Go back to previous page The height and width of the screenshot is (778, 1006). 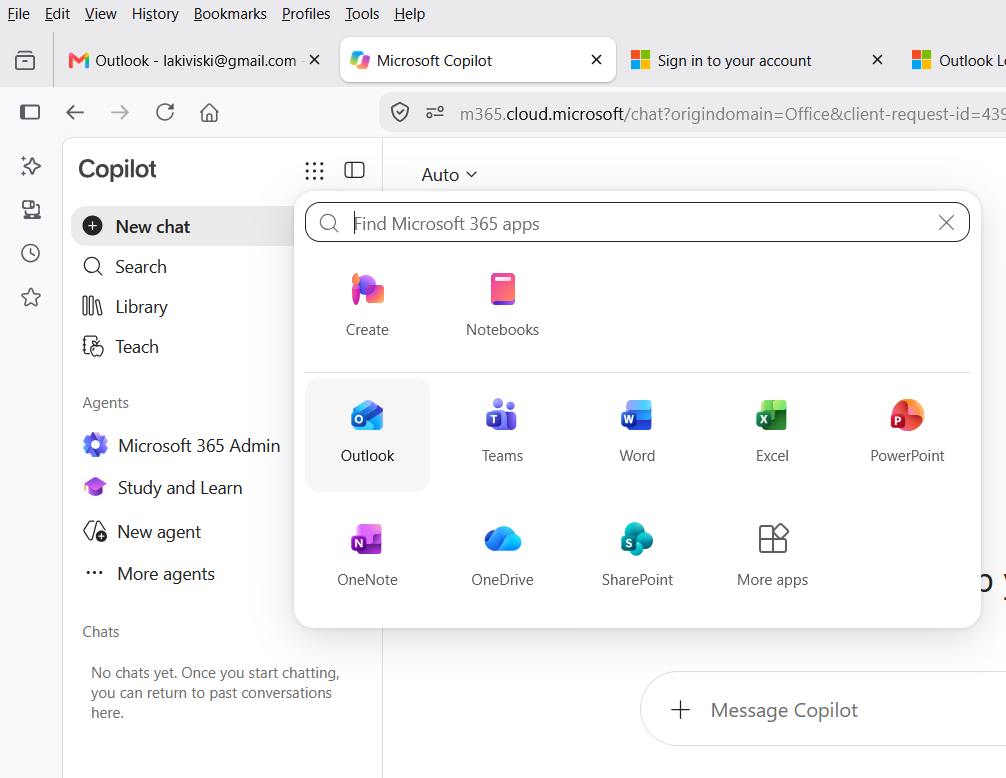click(x=75, y=112)
